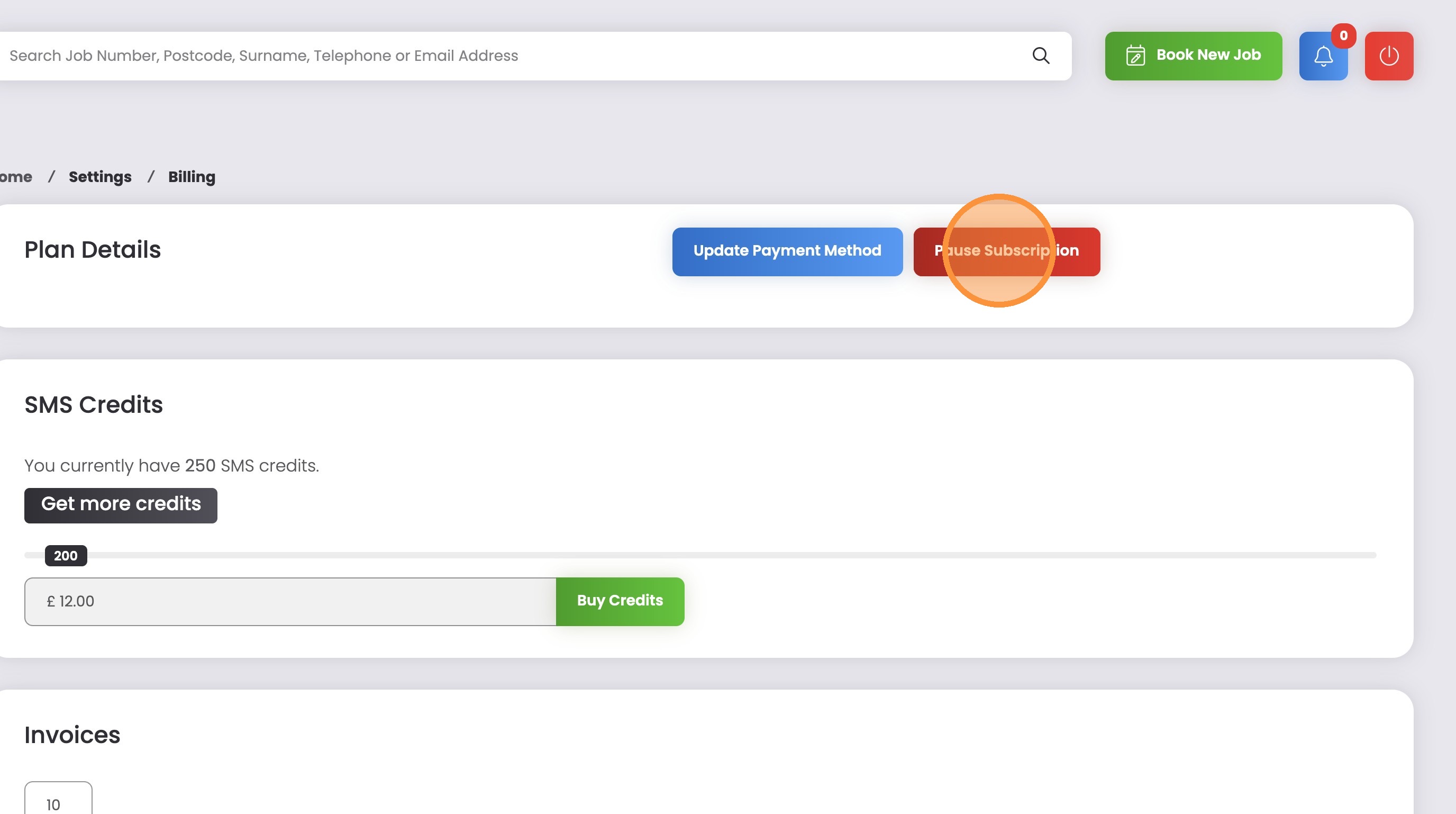Click the red power logout icon

1388,56
